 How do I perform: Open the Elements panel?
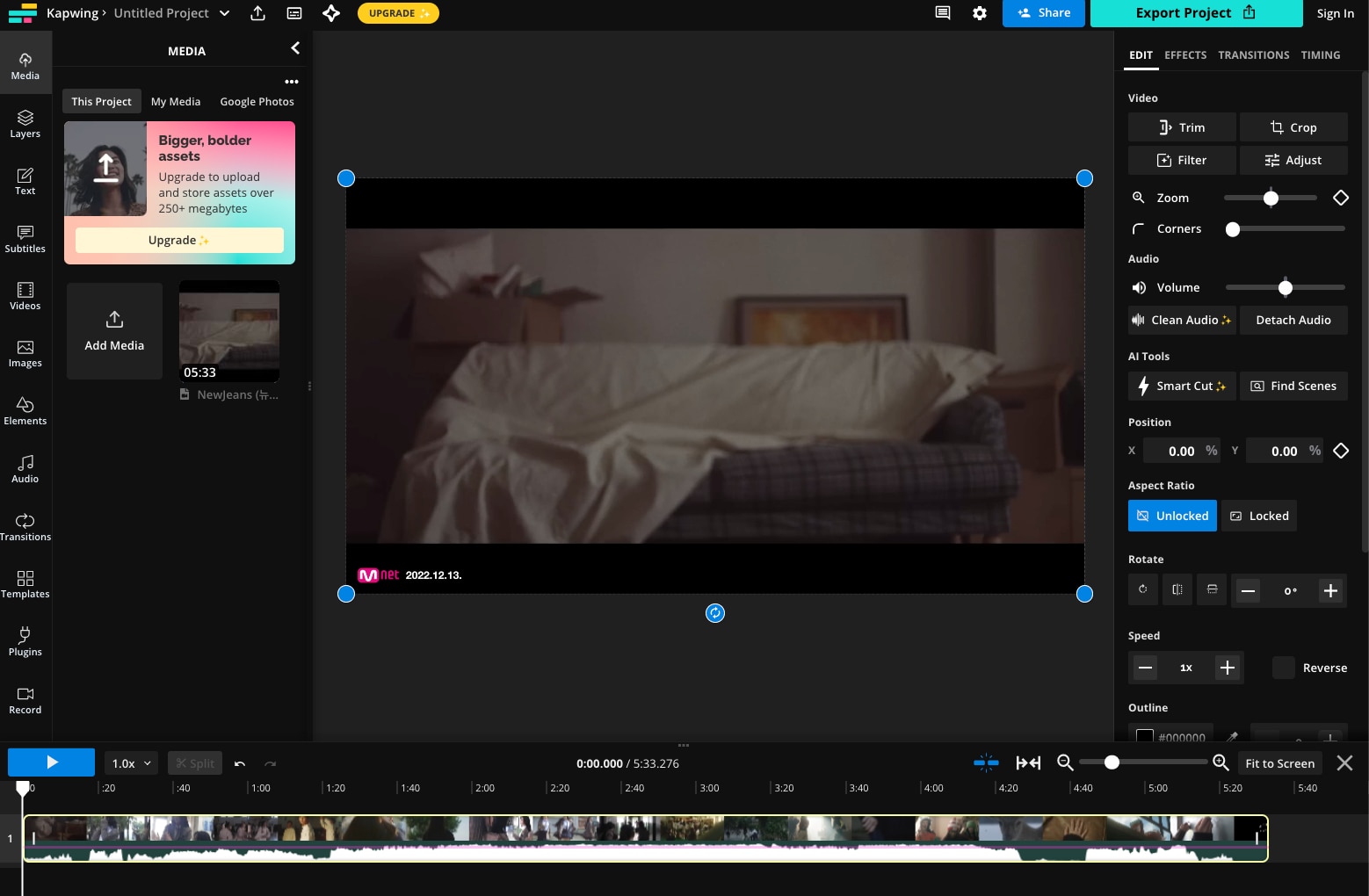click(x=25, y=411)
